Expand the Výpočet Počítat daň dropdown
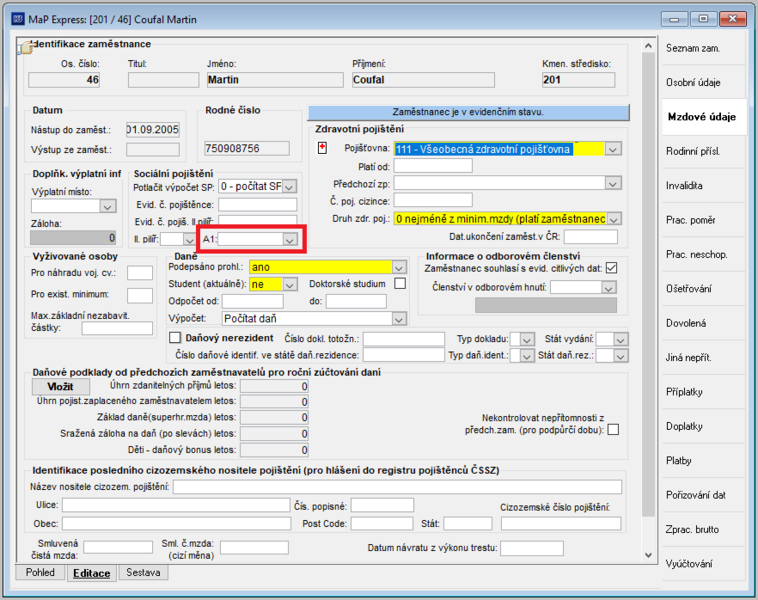Viewport: 758px width, 600px height. [399, 319]
